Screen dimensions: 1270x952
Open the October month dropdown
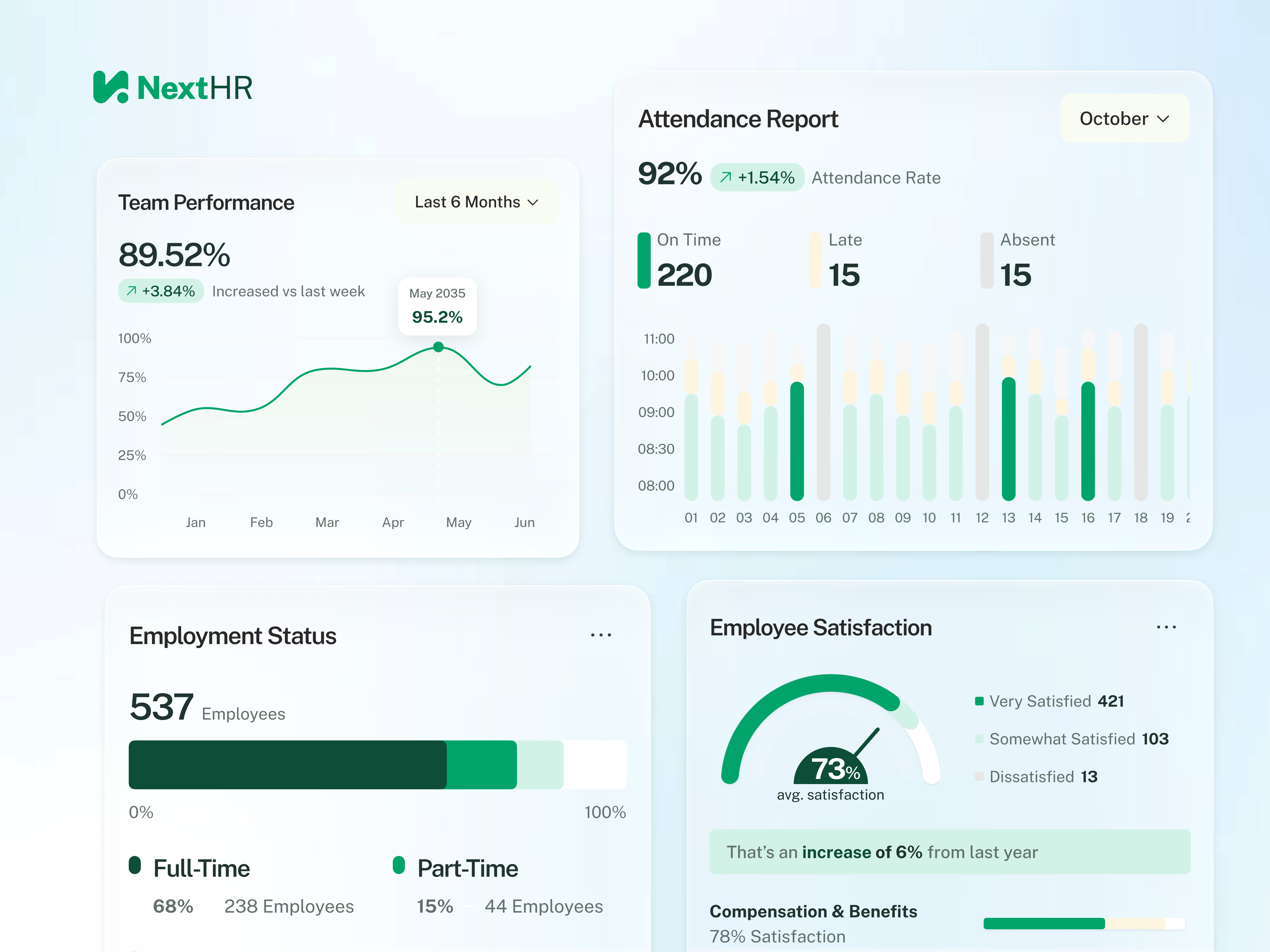pyautogui.click(x=1124, y=118)
